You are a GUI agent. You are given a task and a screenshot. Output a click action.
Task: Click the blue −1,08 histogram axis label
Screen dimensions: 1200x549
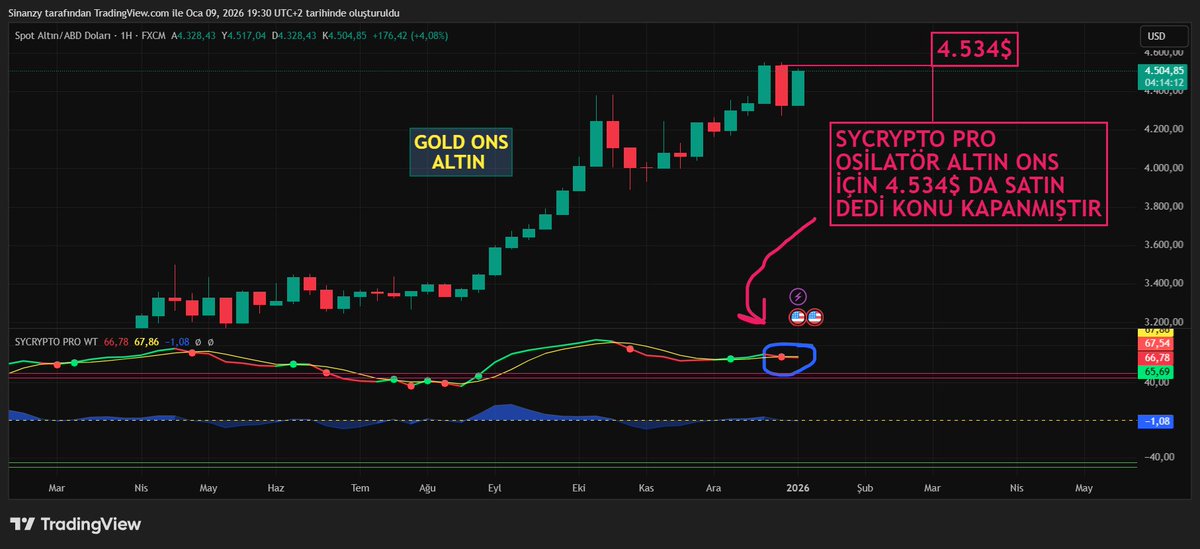1157,421
